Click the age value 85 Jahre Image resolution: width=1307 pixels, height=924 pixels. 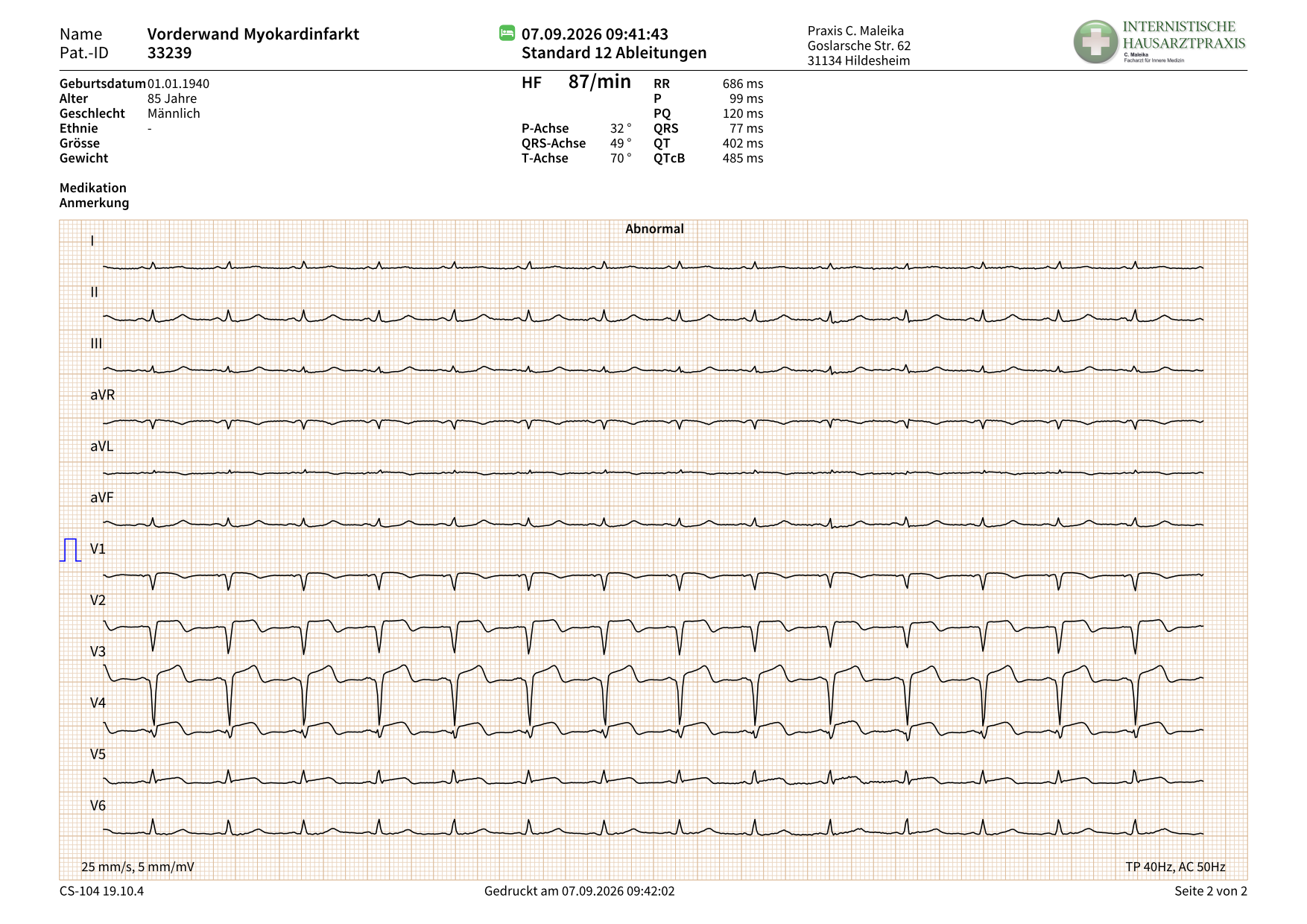tap(172, 98)
